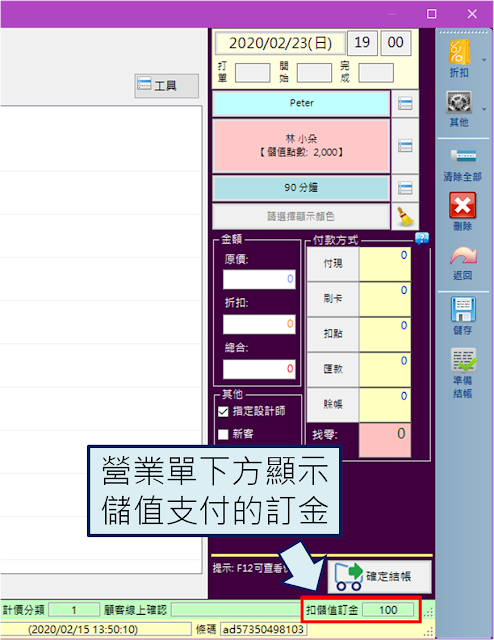Open the 工具 tools button
494x640 pixels.
point(167,86)
